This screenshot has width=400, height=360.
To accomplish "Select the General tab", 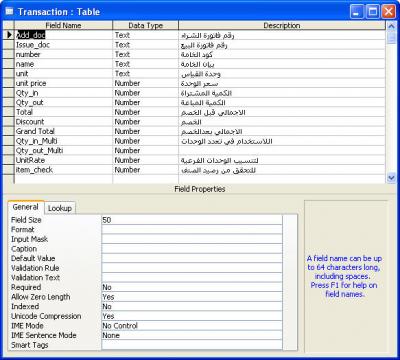I will (26, 207).
